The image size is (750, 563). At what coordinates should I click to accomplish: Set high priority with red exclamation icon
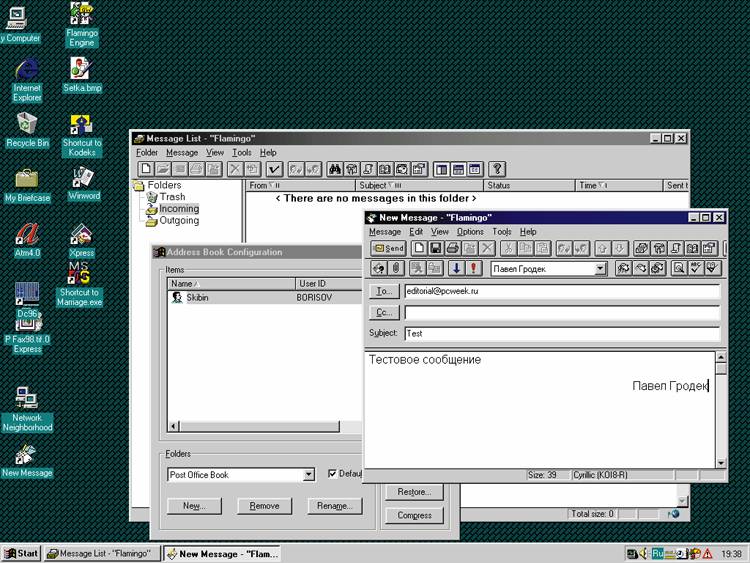coord(472,268)
